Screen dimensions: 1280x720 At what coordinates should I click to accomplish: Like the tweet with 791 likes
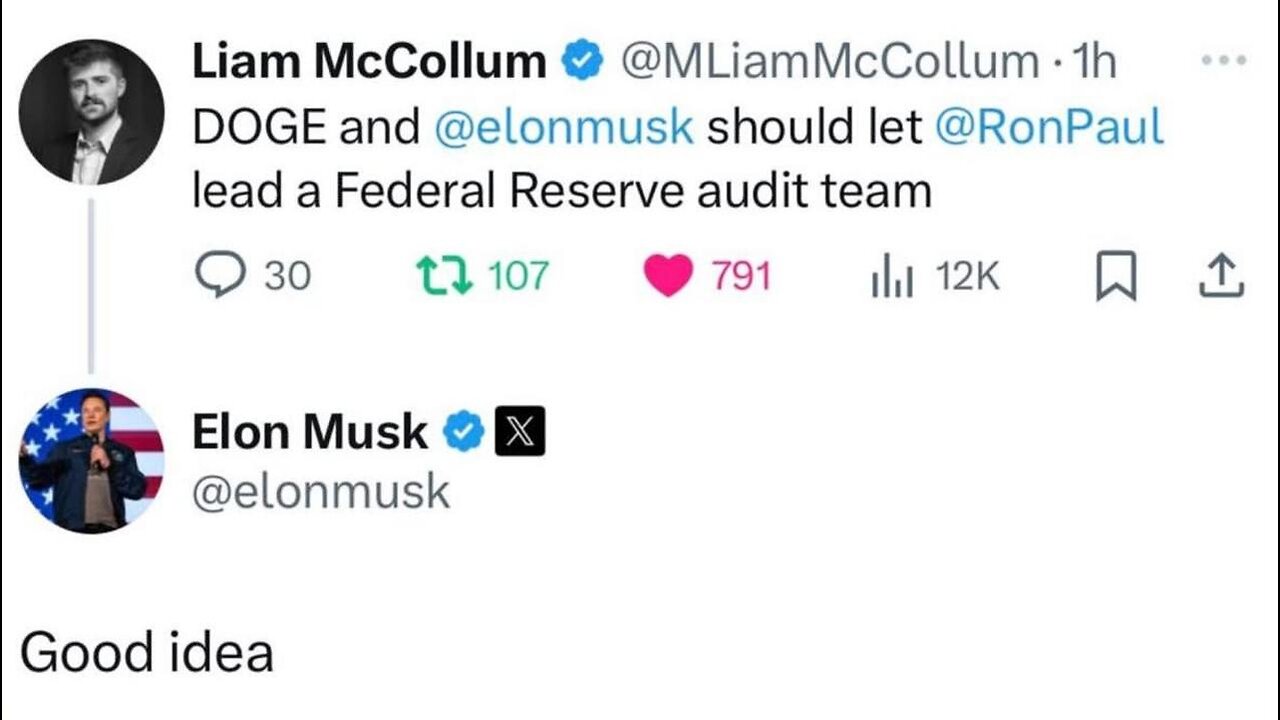[x=668, y=275]
